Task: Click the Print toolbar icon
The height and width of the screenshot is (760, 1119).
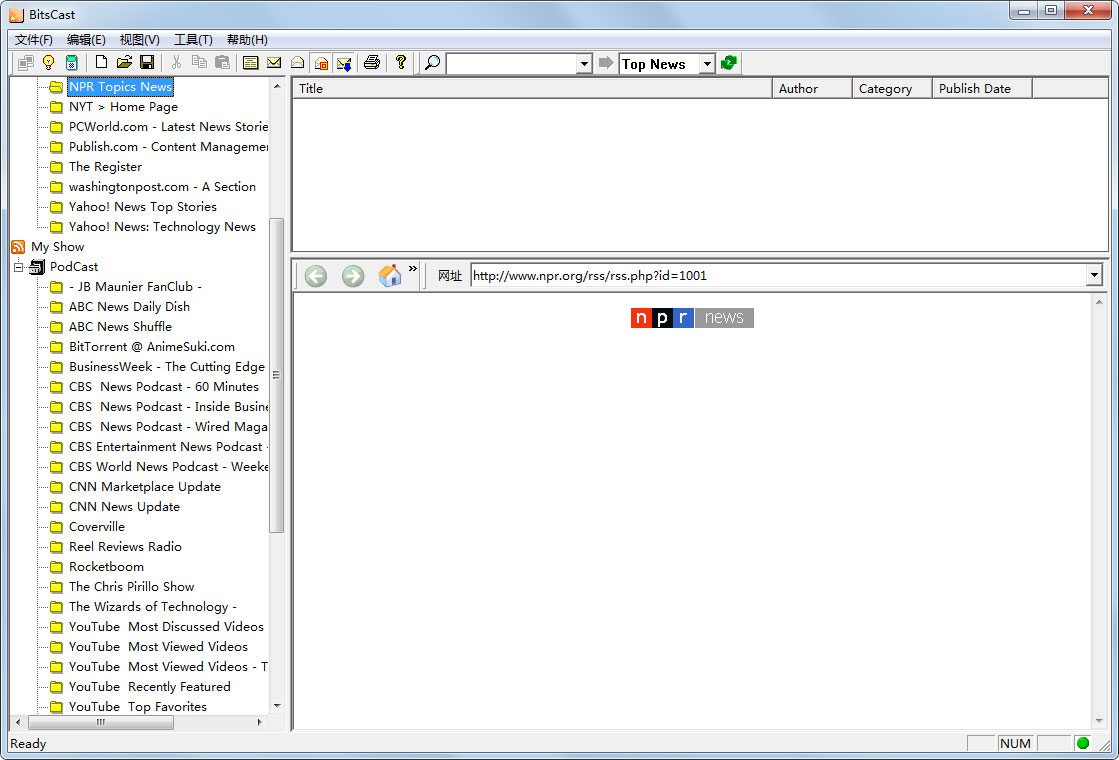Action: (x=372, y=63)
